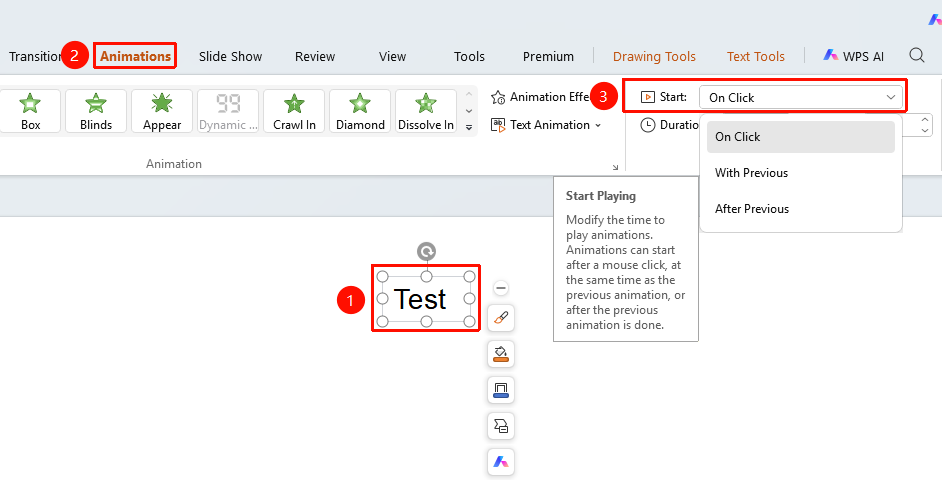Open the Premium tab

pos(548,56)
